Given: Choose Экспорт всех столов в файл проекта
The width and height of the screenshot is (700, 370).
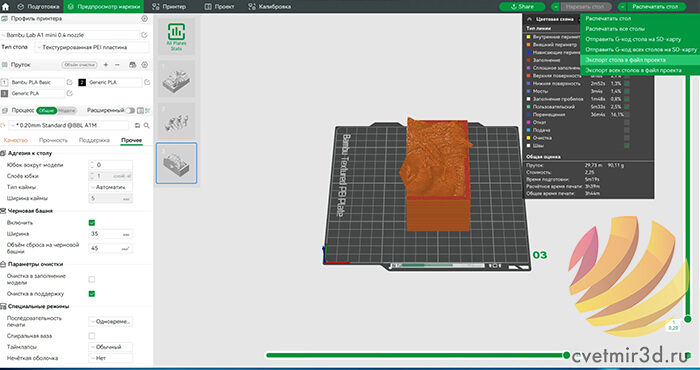Looking at the screenshot, I should tap(640, 71).
